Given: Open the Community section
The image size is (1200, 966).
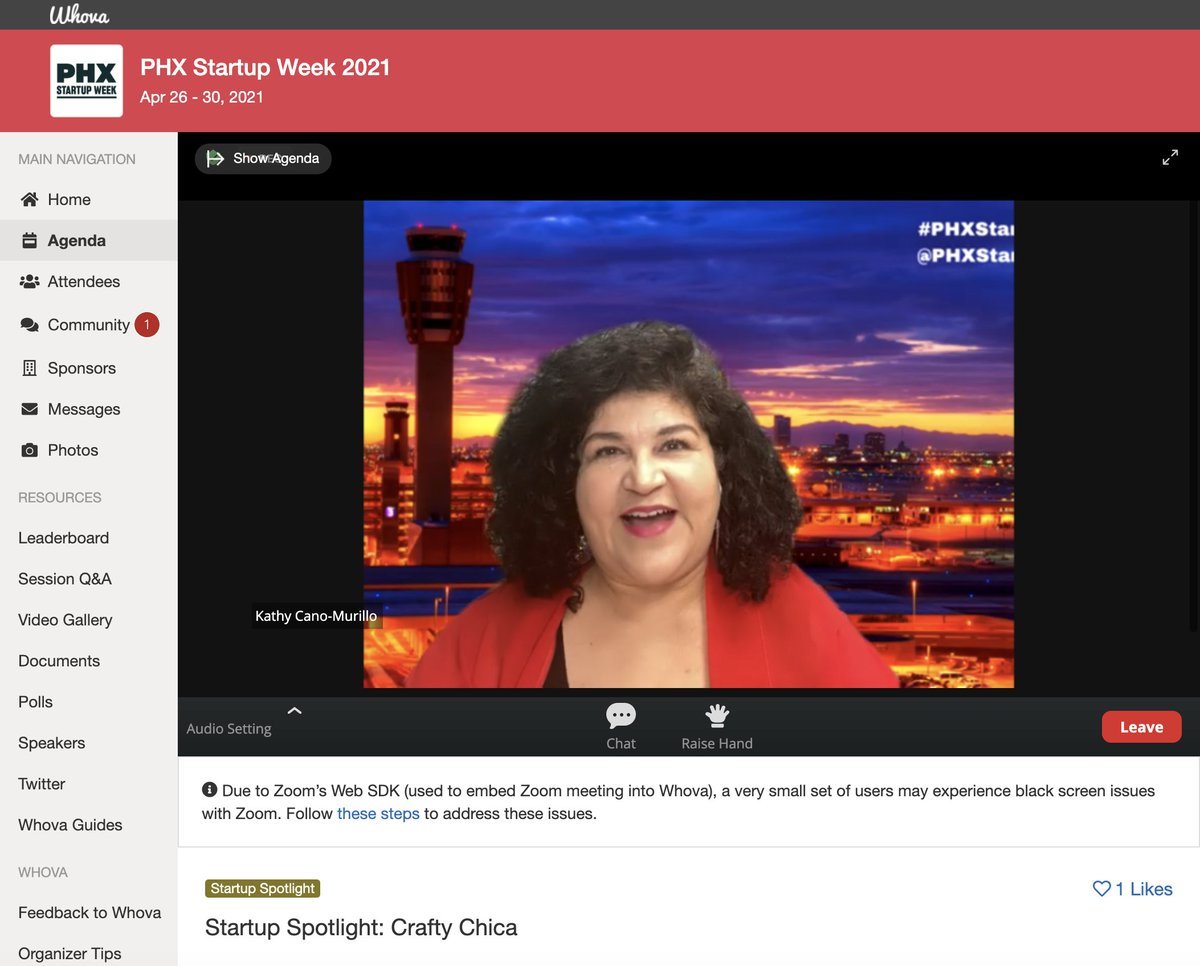Looking at the screenshot, I should 88,325.
